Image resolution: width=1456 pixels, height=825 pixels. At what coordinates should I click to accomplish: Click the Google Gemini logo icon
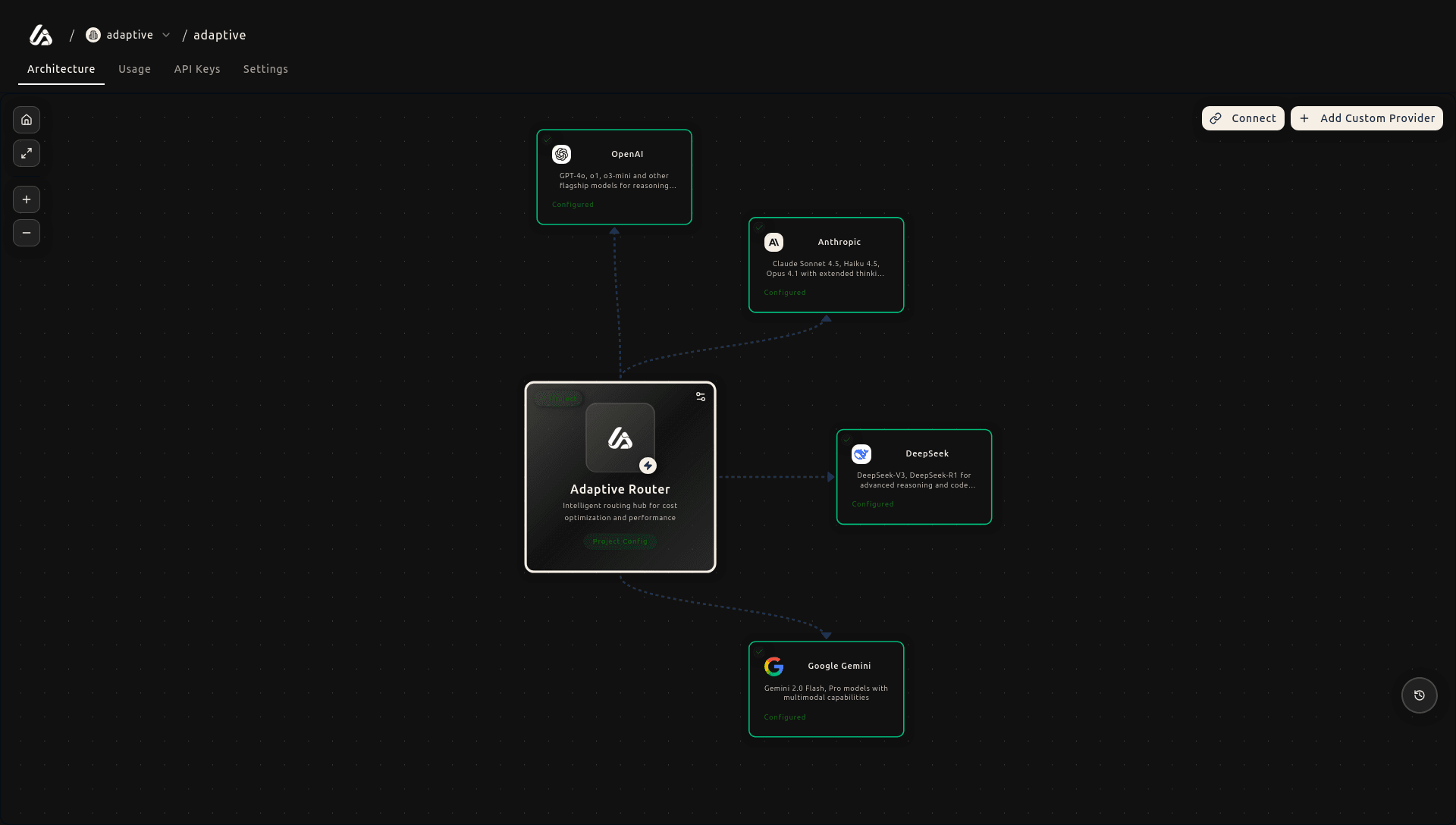tap(774, 667)
